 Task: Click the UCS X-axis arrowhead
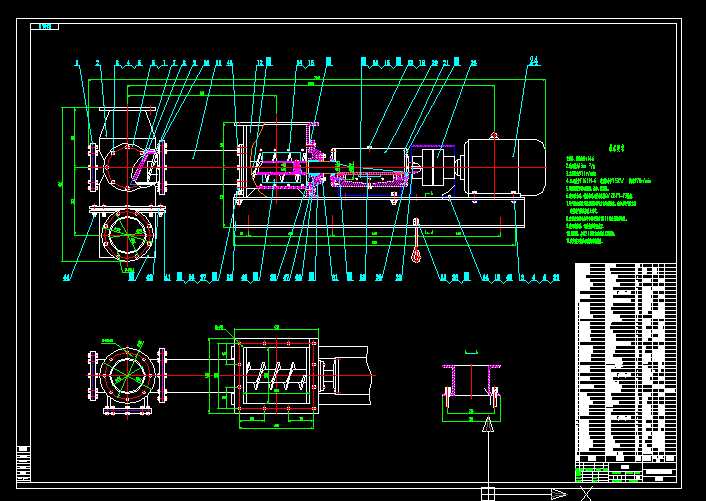coord(559,494)
